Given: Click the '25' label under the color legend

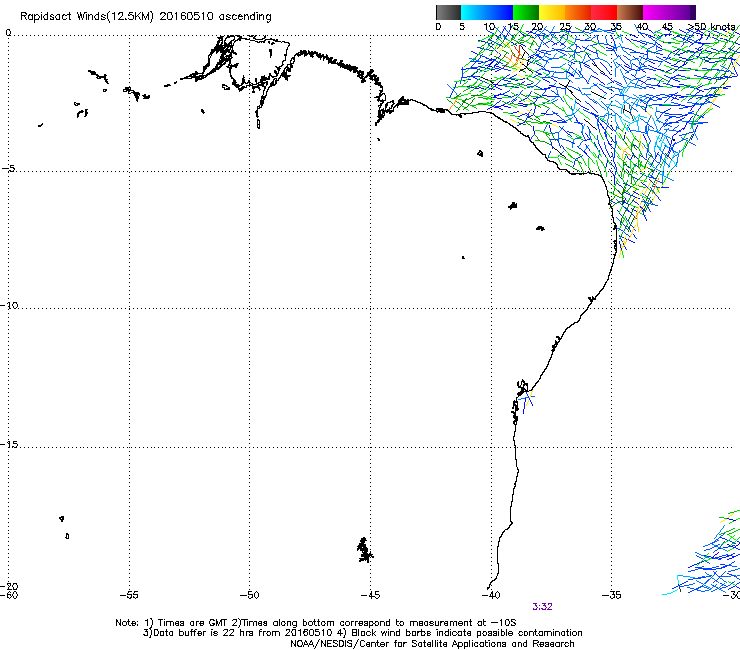Looking at the screenshot, I should pyautogui.click(x=565, y=27).
